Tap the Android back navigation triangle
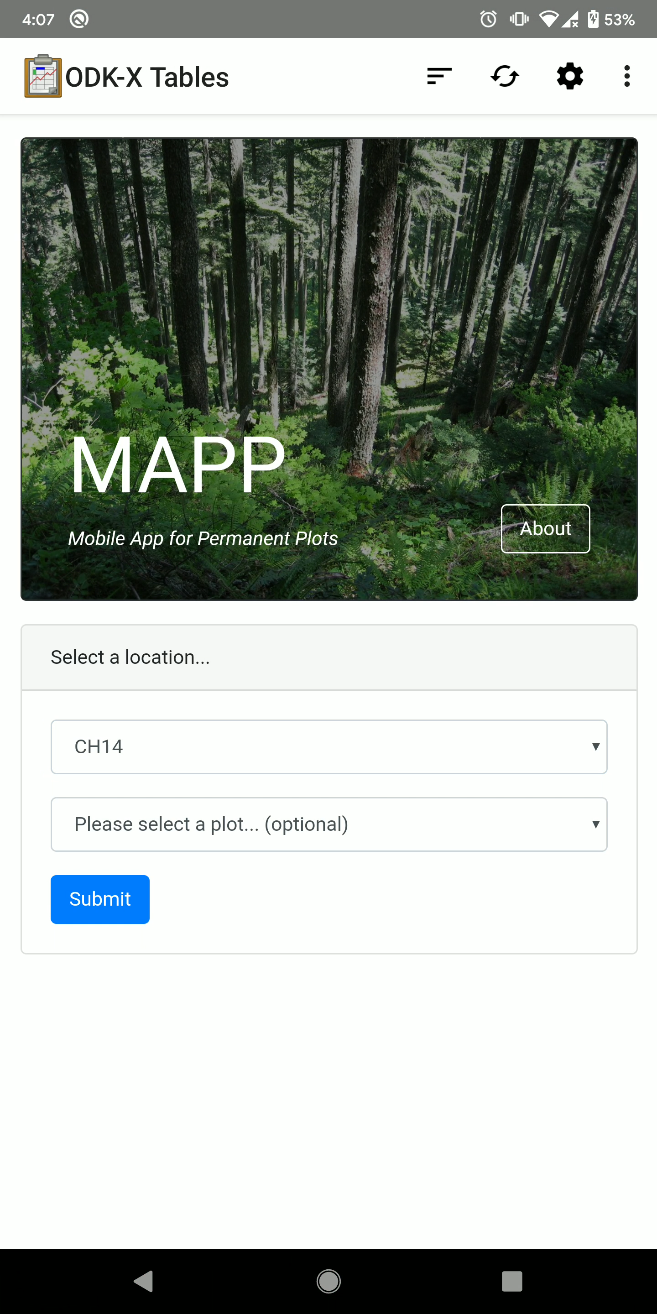The image size is (657, 1314). [144, 1281]
